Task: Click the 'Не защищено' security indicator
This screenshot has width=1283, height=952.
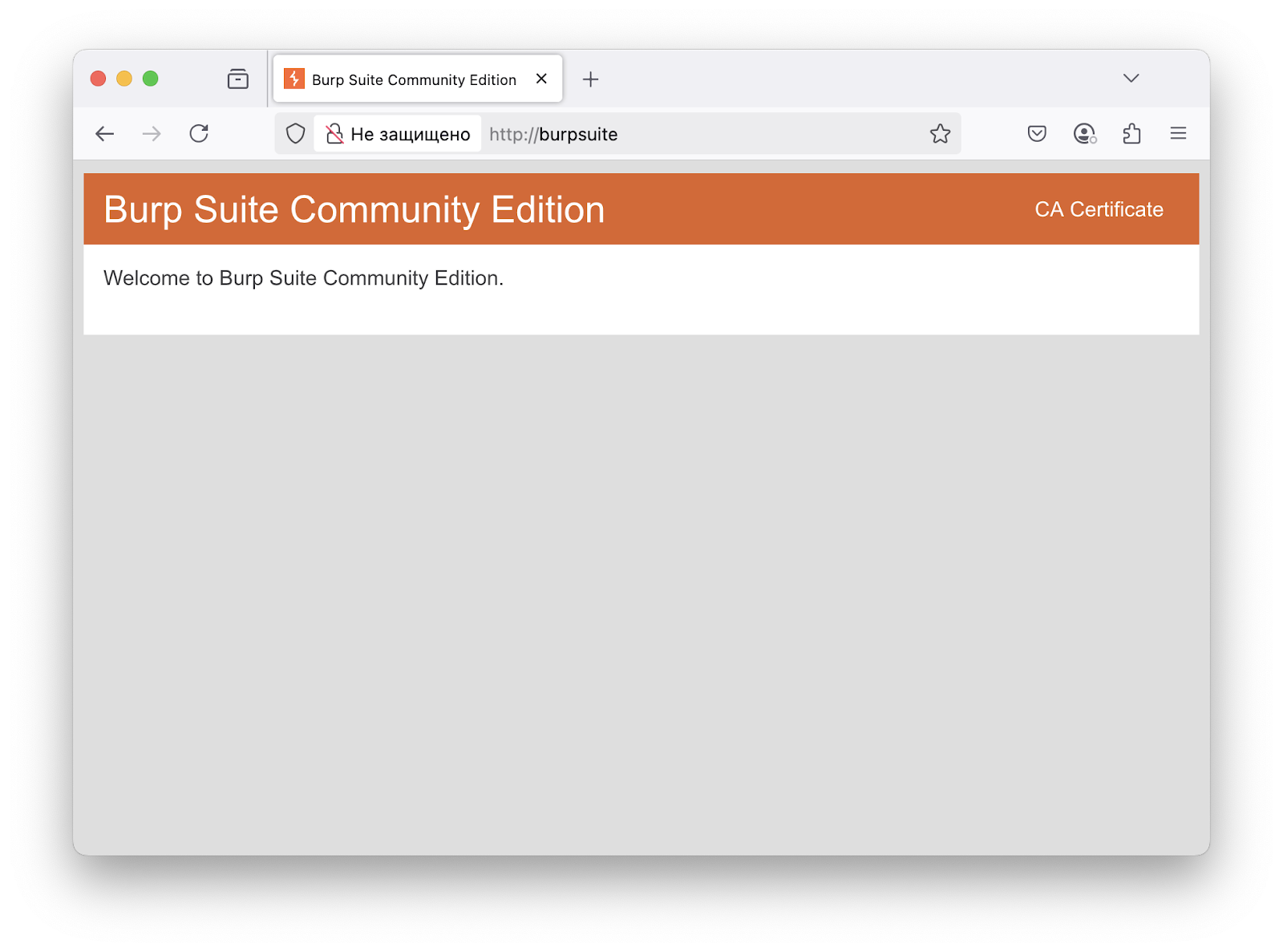Action: (x=398, y=134)
